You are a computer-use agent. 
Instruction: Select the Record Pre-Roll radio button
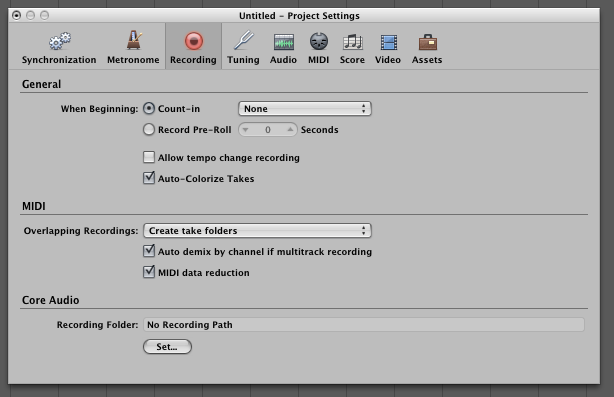(149, 130)
